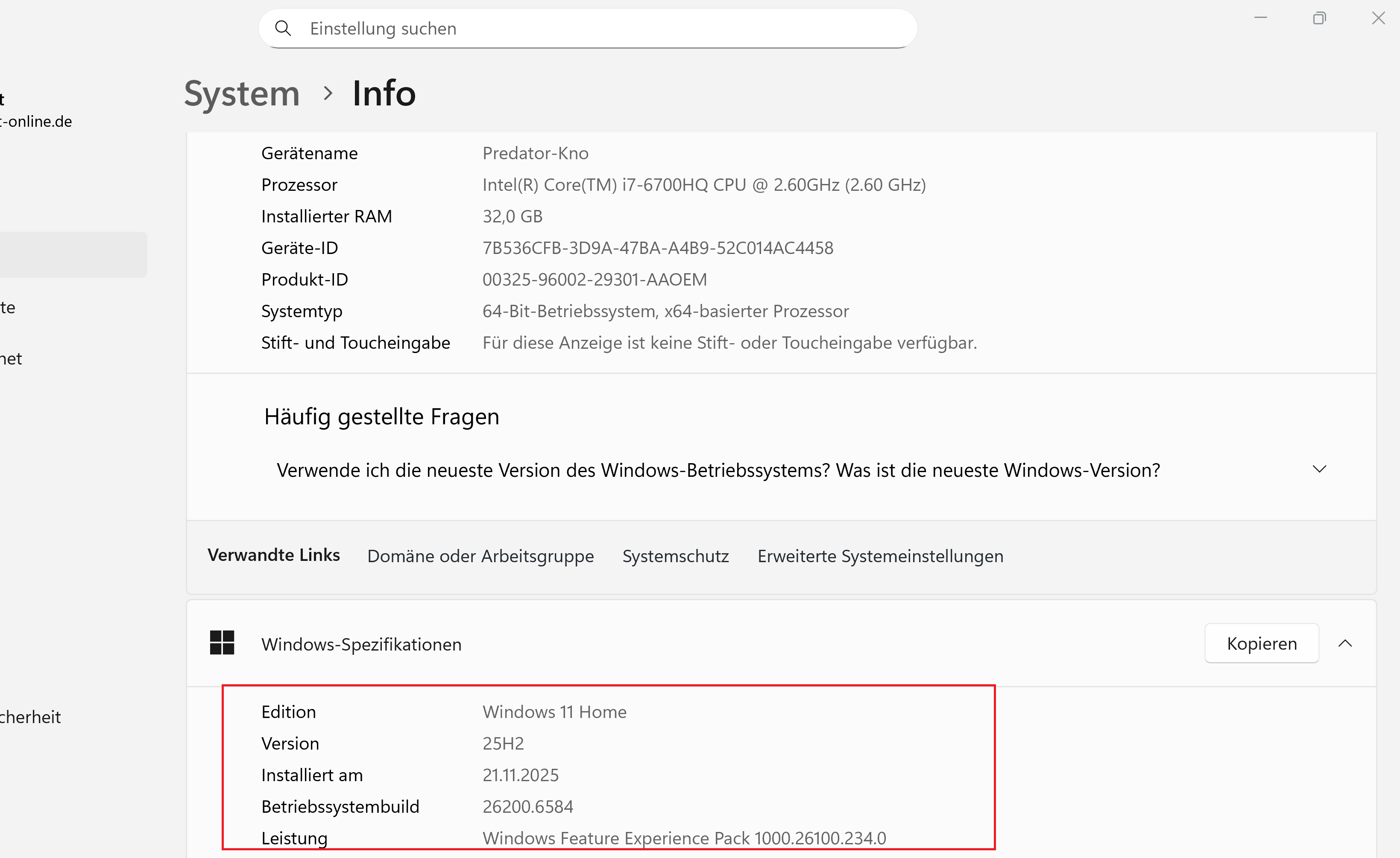The width and height of the screenshot is (1400, 858).
Task: Click the Produkt-ID value
Action: pos(595,280)
